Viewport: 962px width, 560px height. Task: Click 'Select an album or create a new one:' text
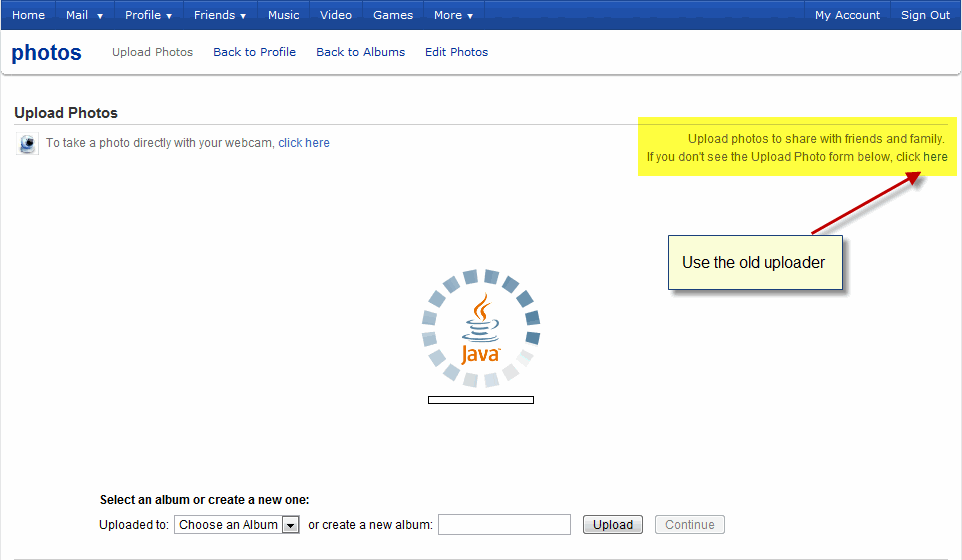tap(204, 500)
